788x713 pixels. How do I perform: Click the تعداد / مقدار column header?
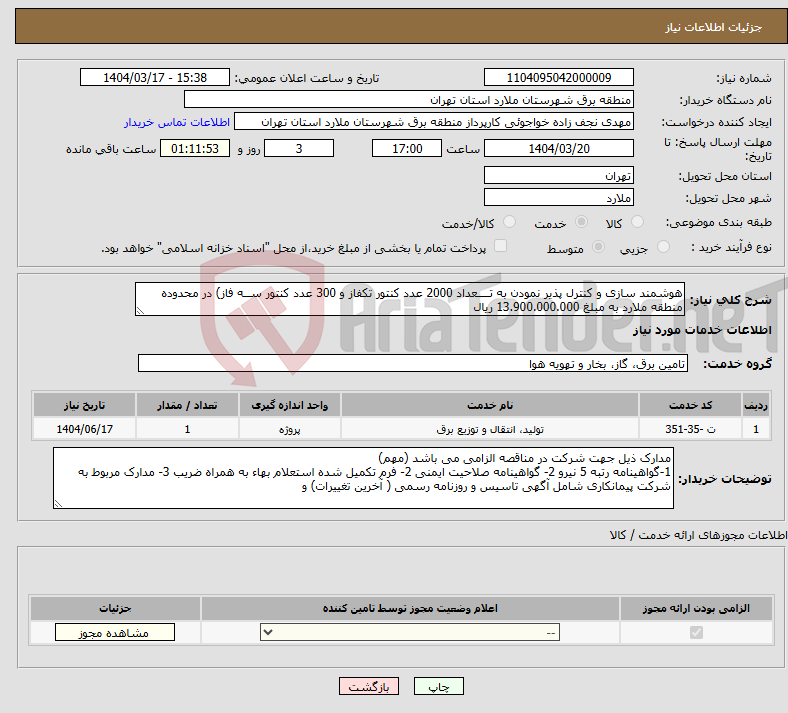coord(187,405)
